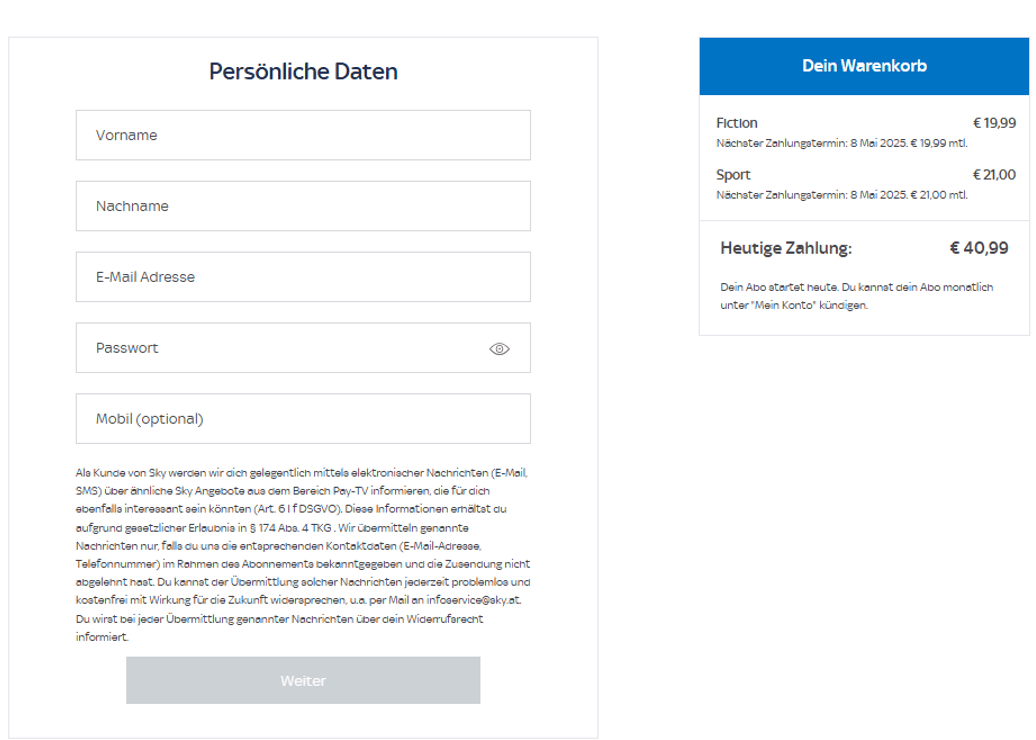Screen dimensions: 1036x740
Task: Show the password using the eye icon
Action: click(499, 349)
